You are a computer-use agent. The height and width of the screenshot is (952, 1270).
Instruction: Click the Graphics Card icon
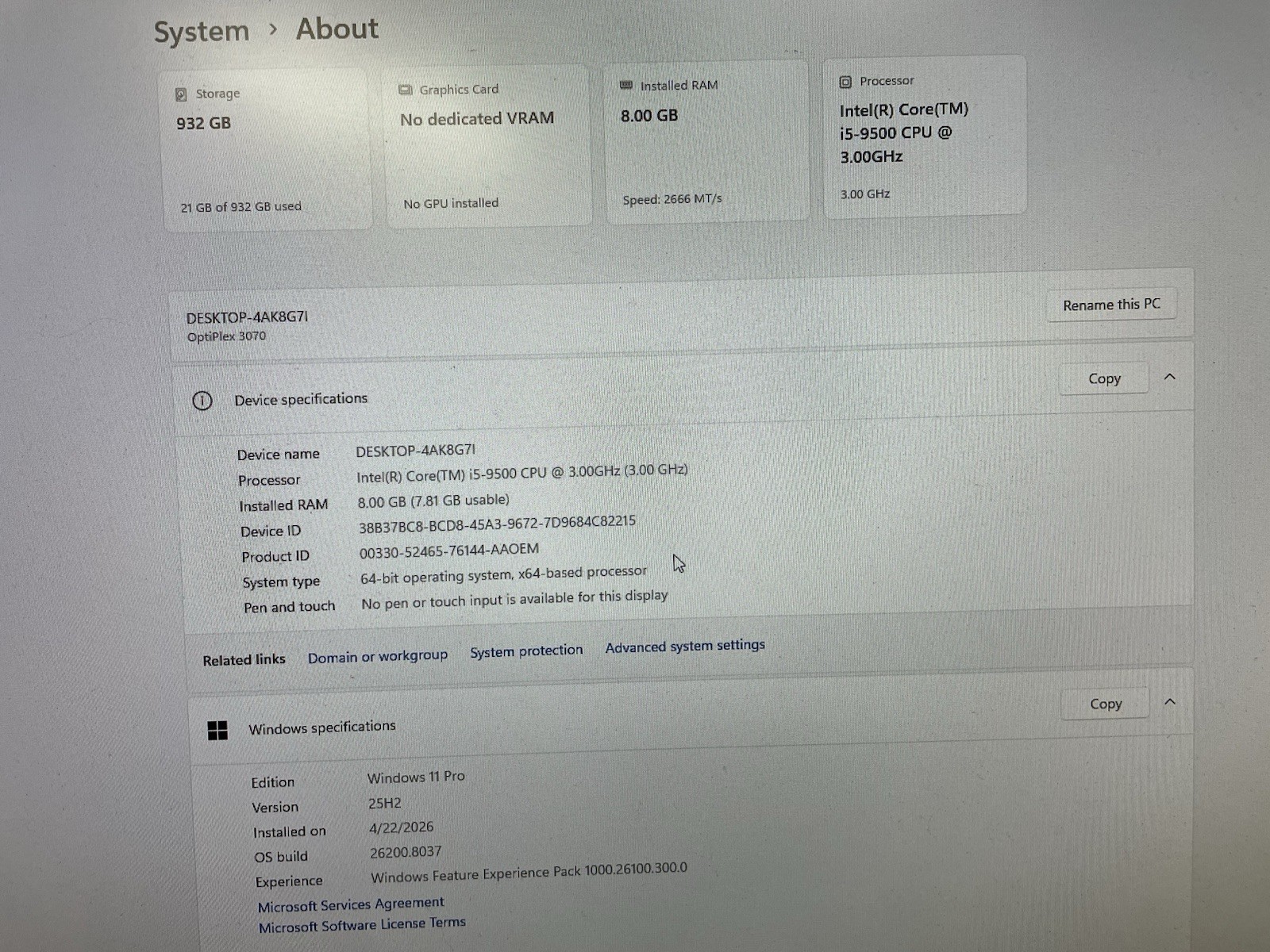click(406, 90)
